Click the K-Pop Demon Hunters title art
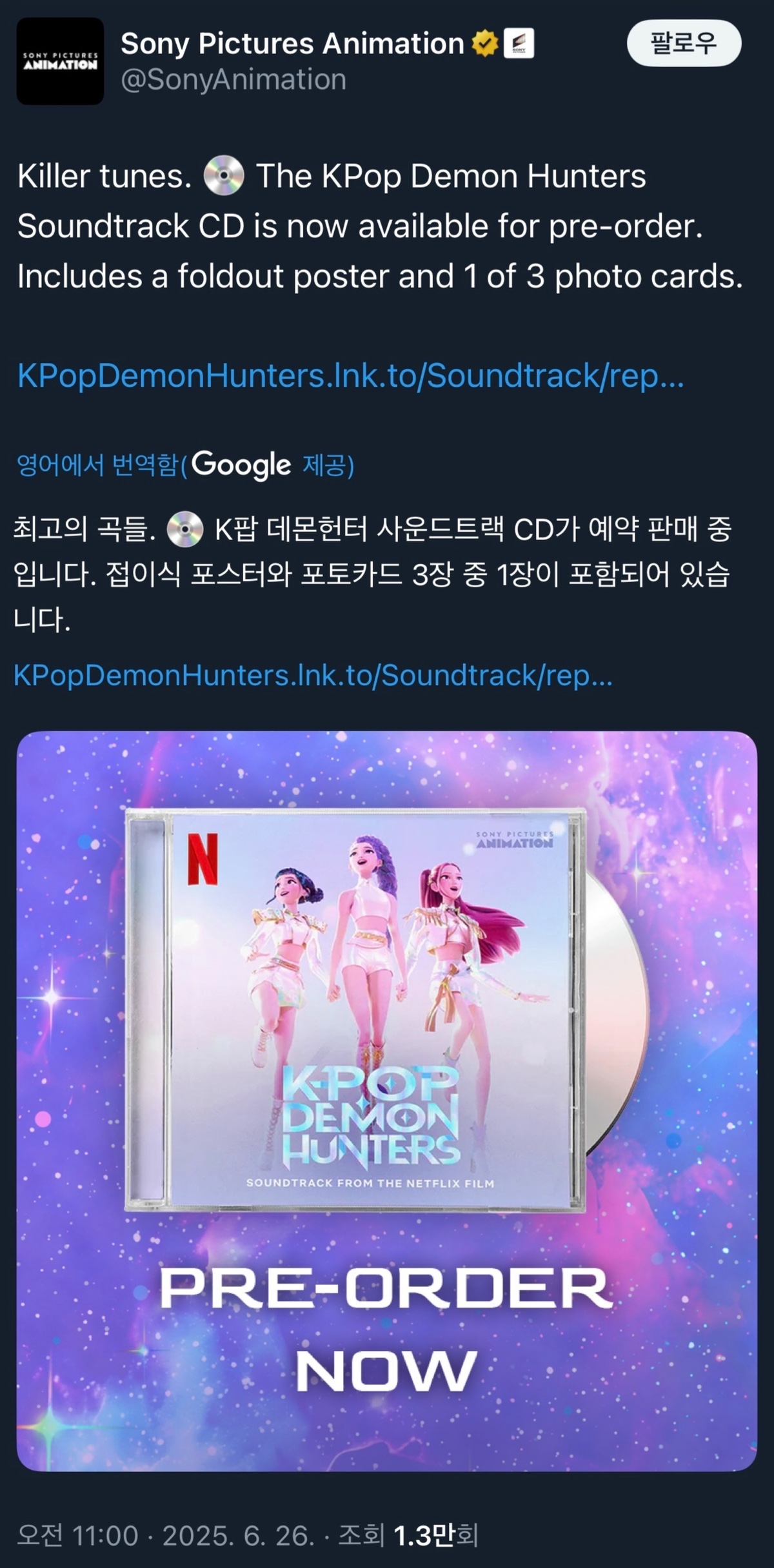Image resolution: width=774 pixels, height=1568 pixels. [371, 1116]
